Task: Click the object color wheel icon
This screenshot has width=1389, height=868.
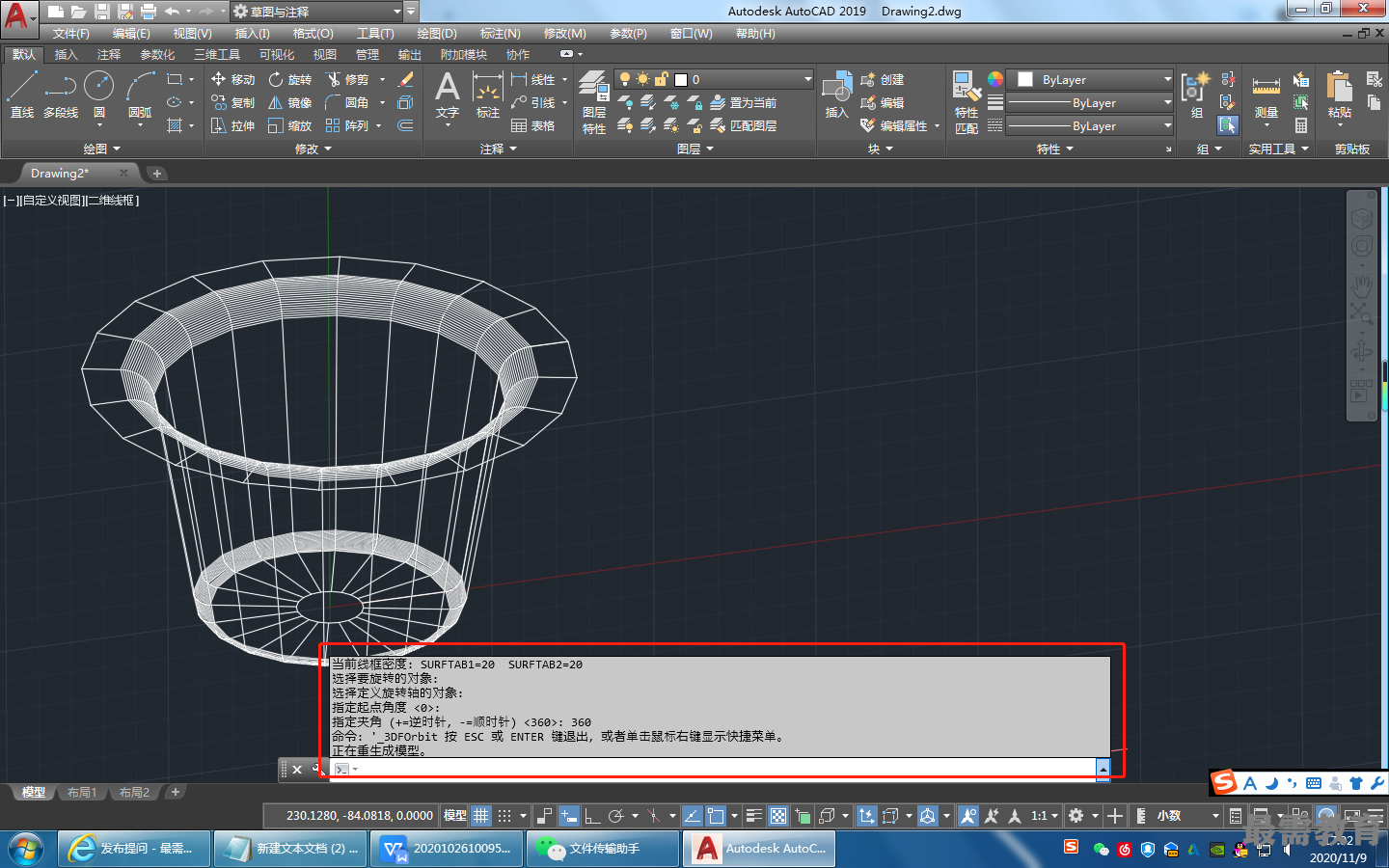Action: click(x=995, y=79)
